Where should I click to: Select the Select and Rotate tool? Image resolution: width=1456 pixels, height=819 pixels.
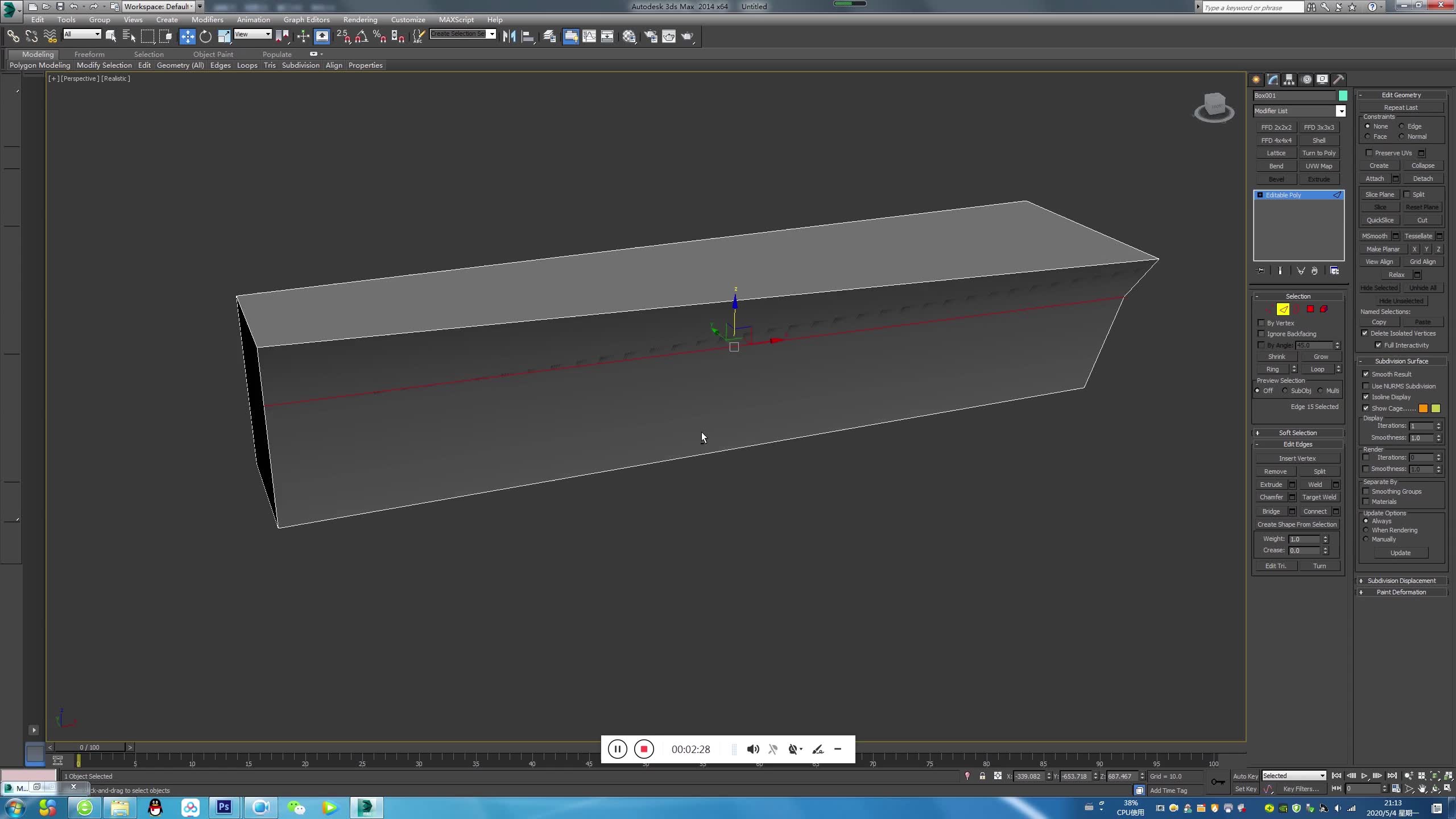point(205,36)
